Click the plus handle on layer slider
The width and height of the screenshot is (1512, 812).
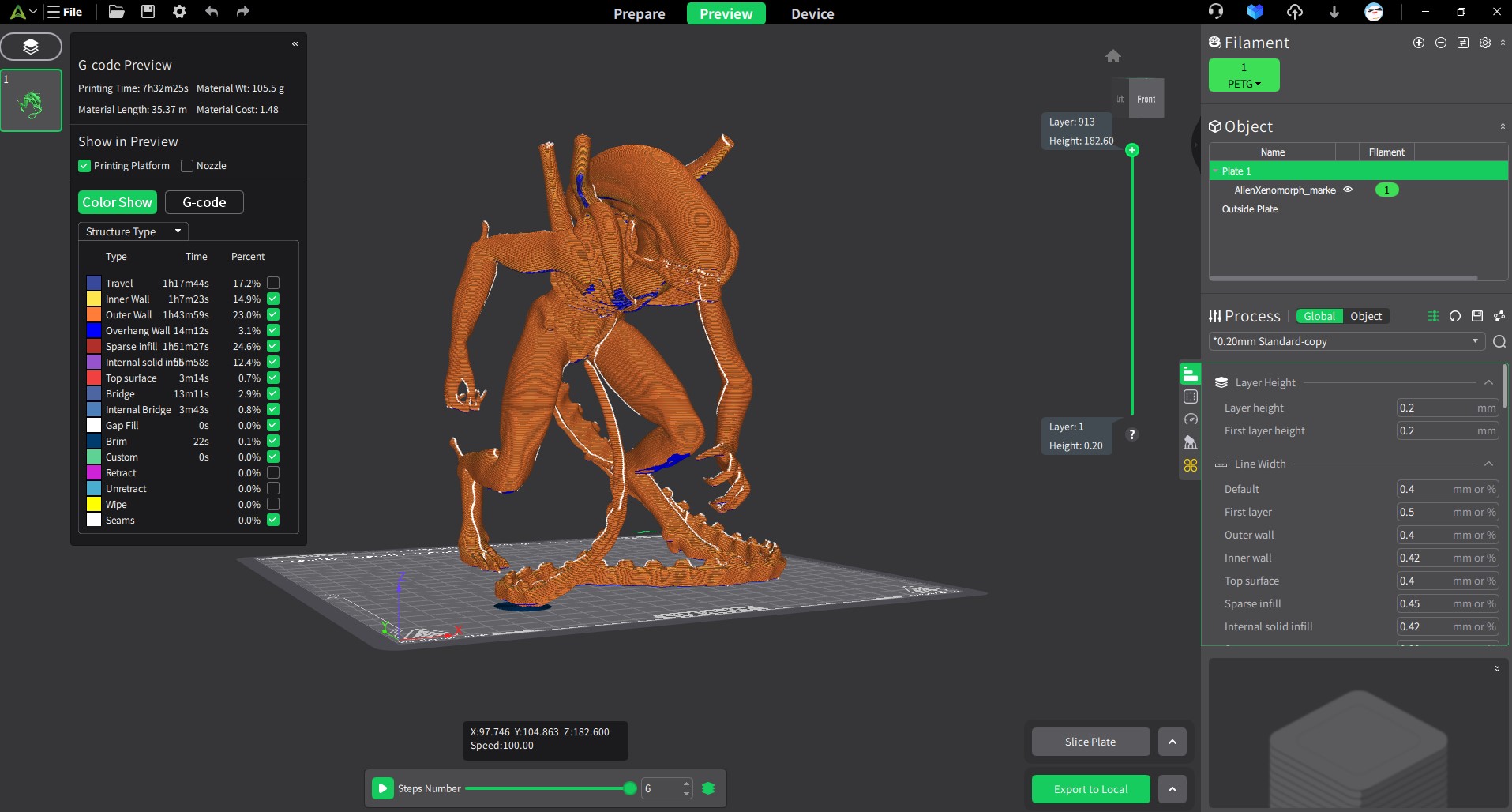point(1132,150)
